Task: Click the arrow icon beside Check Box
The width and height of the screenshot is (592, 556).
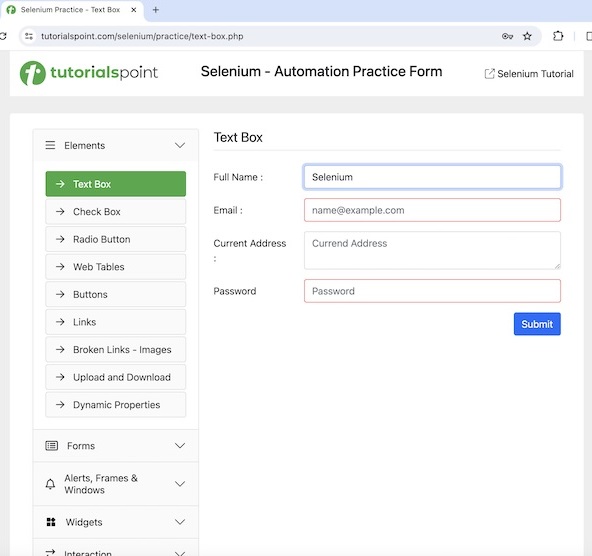Action: coord(60,212)
